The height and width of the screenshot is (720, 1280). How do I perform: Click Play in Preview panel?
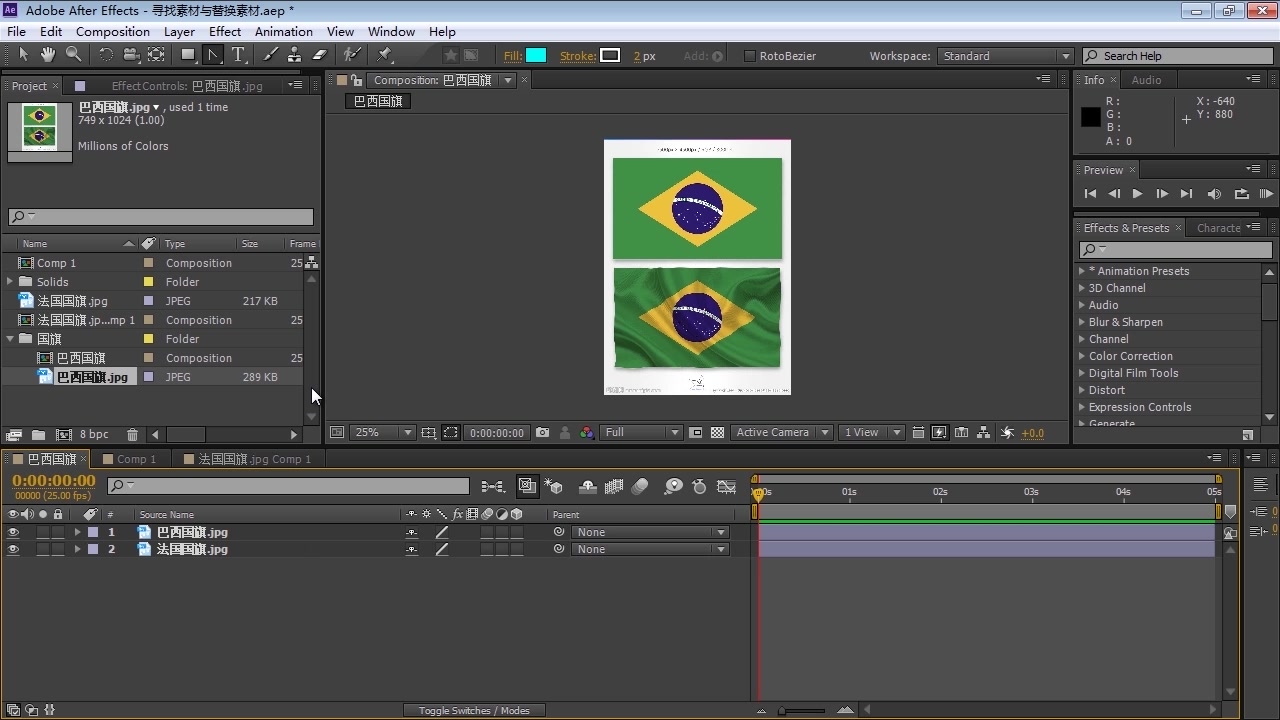click(x=1137, y=194)
